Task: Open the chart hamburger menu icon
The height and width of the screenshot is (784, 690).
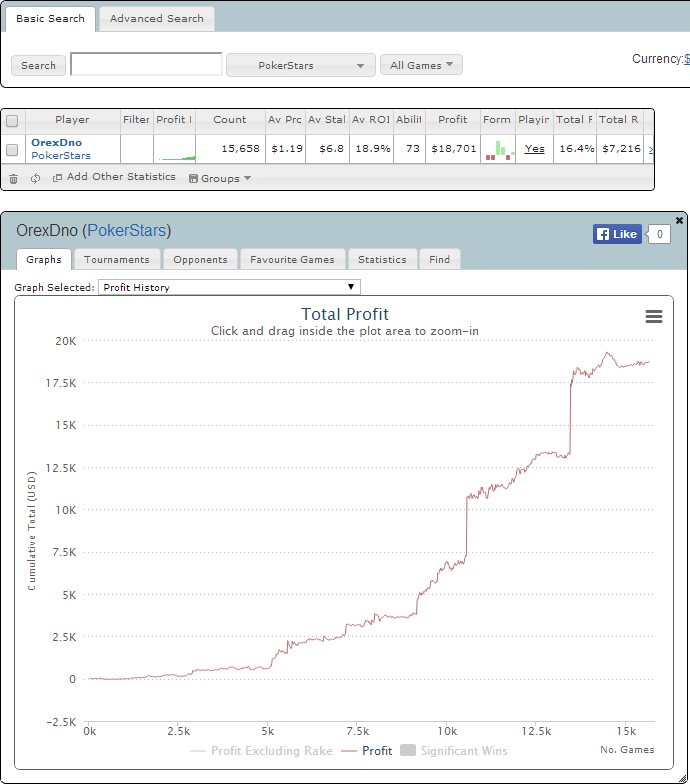Action: (654, 316)
